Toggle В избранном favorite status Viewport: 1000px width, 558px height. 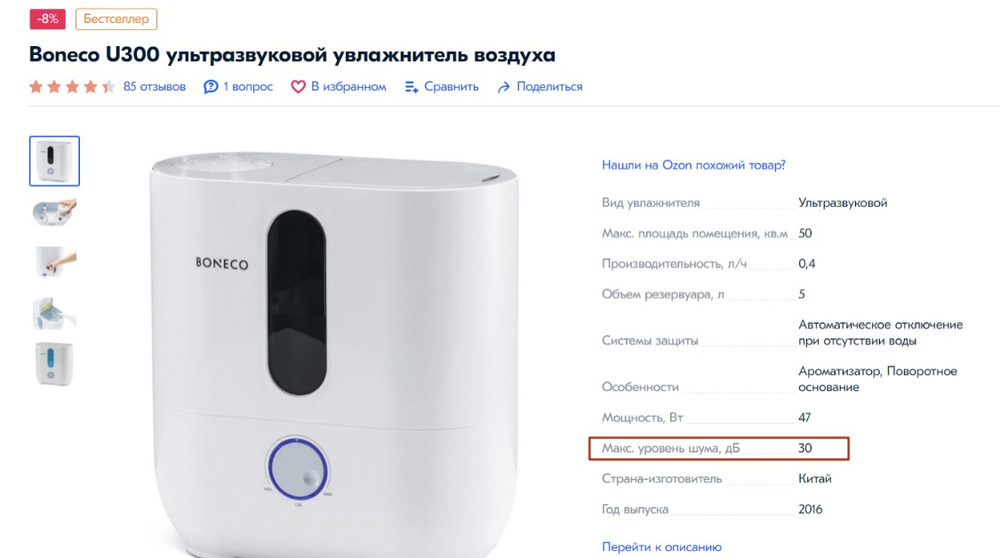(x=348, y=87)
